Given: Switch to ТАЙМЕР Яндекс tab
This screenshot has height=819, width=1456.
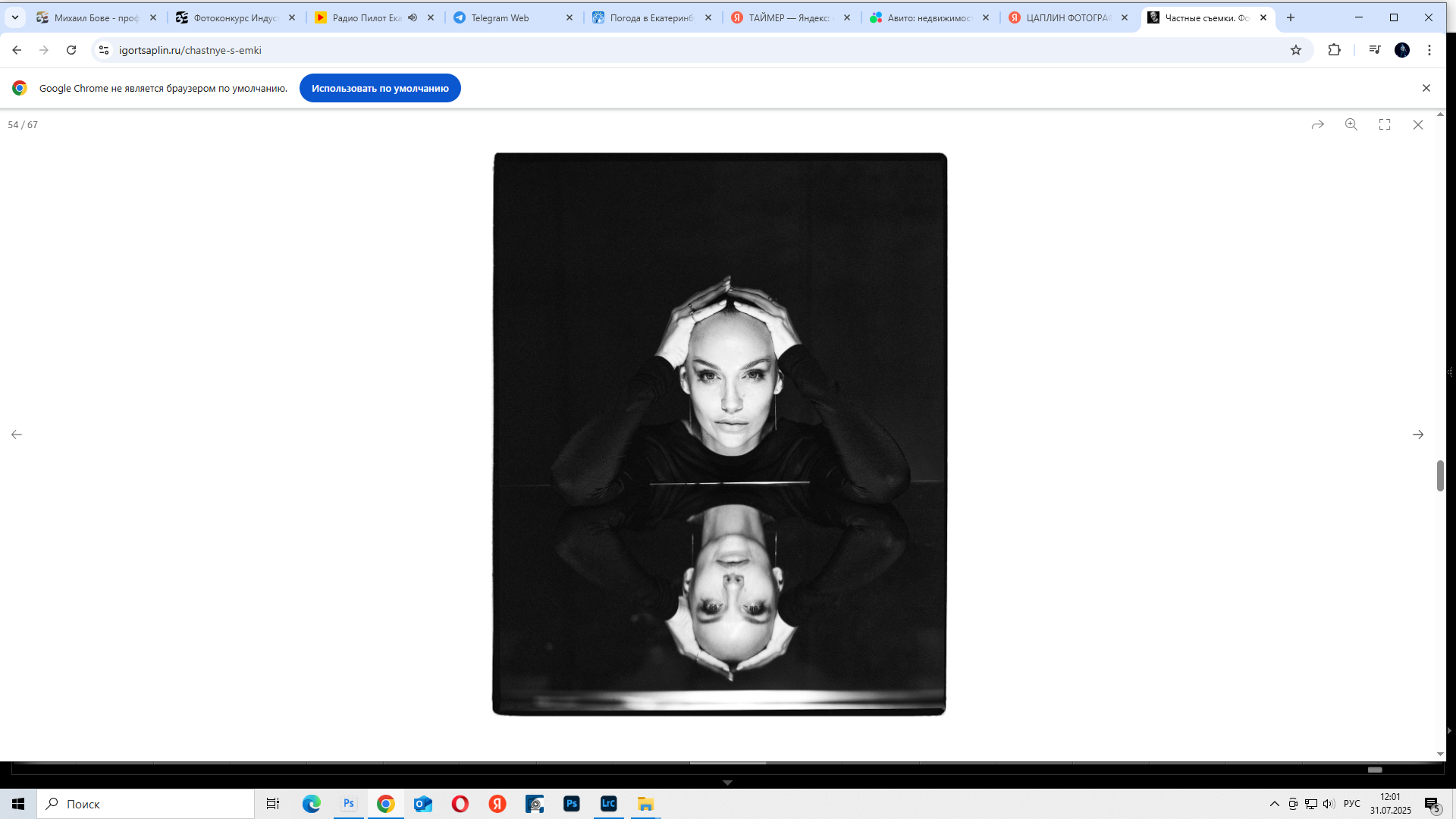Looking at the screenshot, I should point(789,17).
